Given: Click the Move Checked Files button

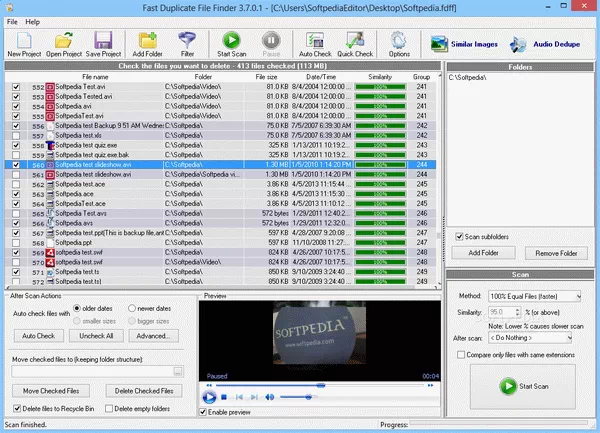Looking at the screenshot, I should (x=51, y=391).
